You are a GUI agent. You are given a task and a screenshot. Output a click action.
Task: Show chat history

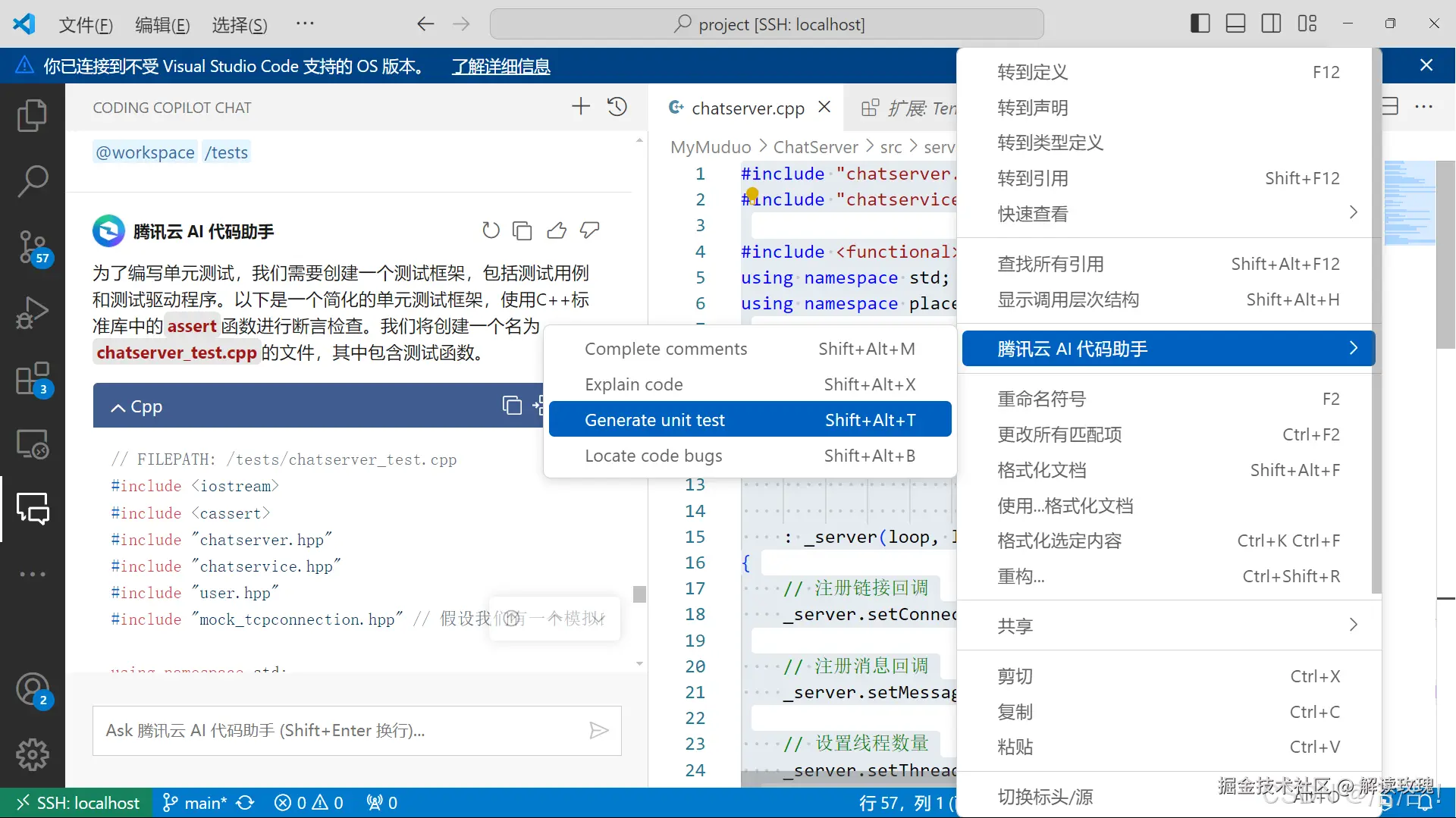point(617,107)
